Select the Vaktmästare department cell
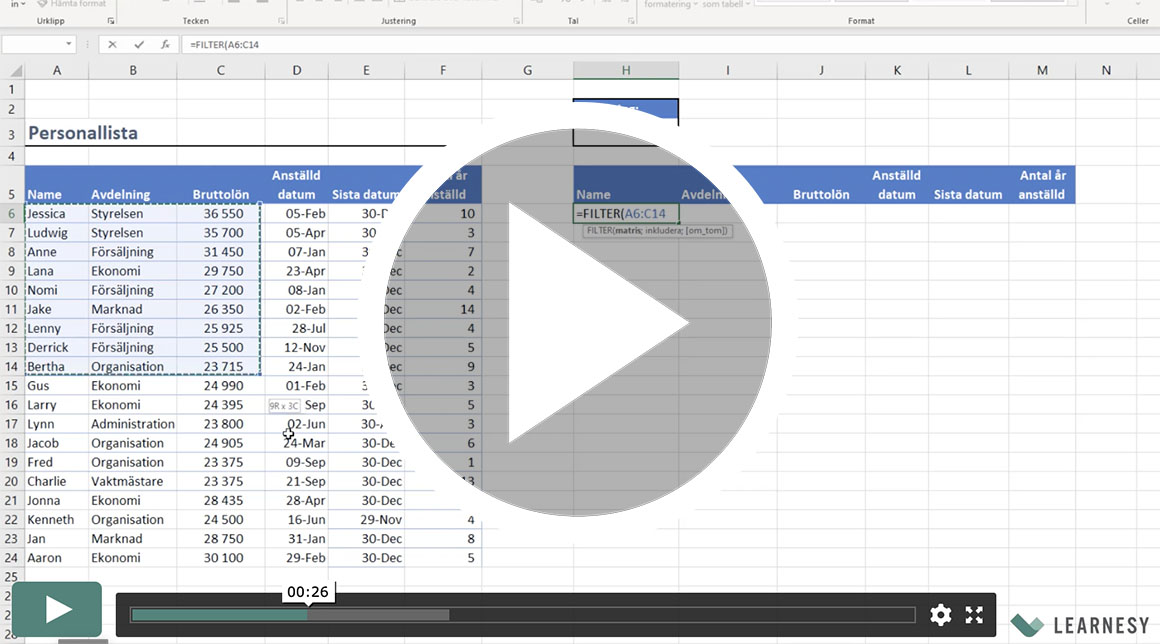Viewport: 1160px width, 644px height. 132,481
